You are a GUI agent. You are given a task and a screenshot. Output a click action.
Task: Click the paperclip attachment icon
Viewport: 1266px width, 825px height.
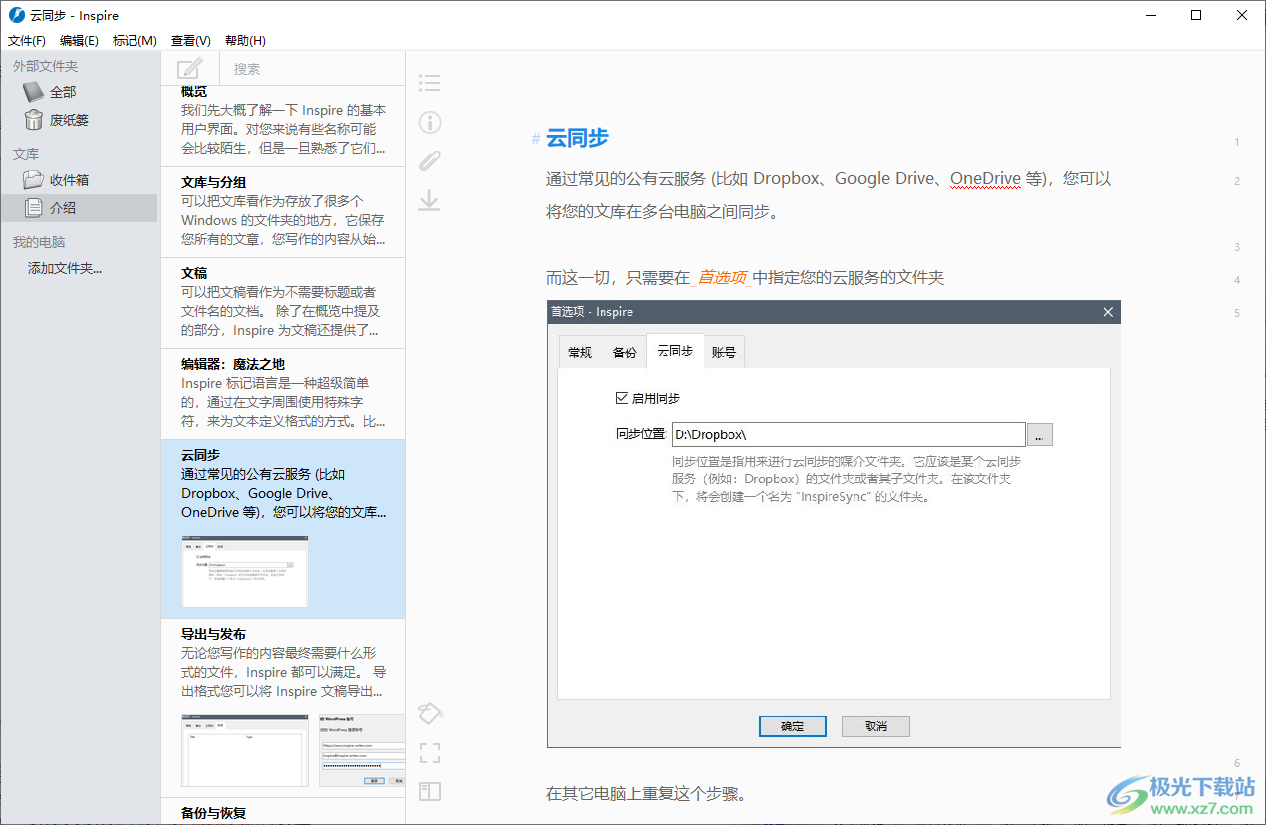point(429,161)
